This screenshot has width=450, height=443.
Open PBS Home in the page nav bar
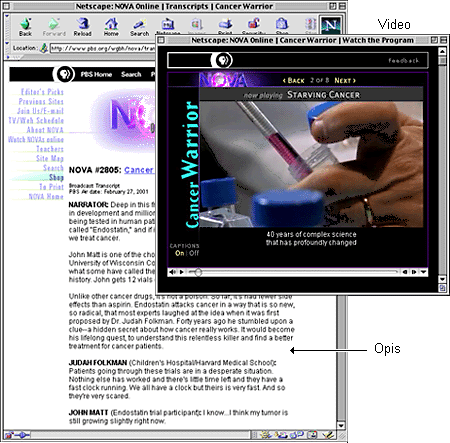[x=96, y=74]
